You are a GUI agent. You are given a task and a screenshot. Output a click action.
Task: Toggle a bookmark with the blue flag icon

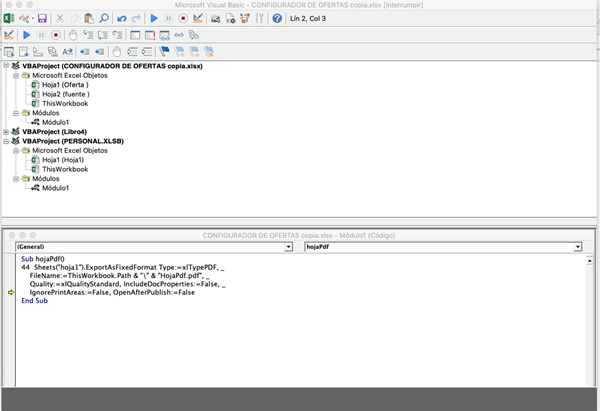pyautogui.click(x=165, y=51)
